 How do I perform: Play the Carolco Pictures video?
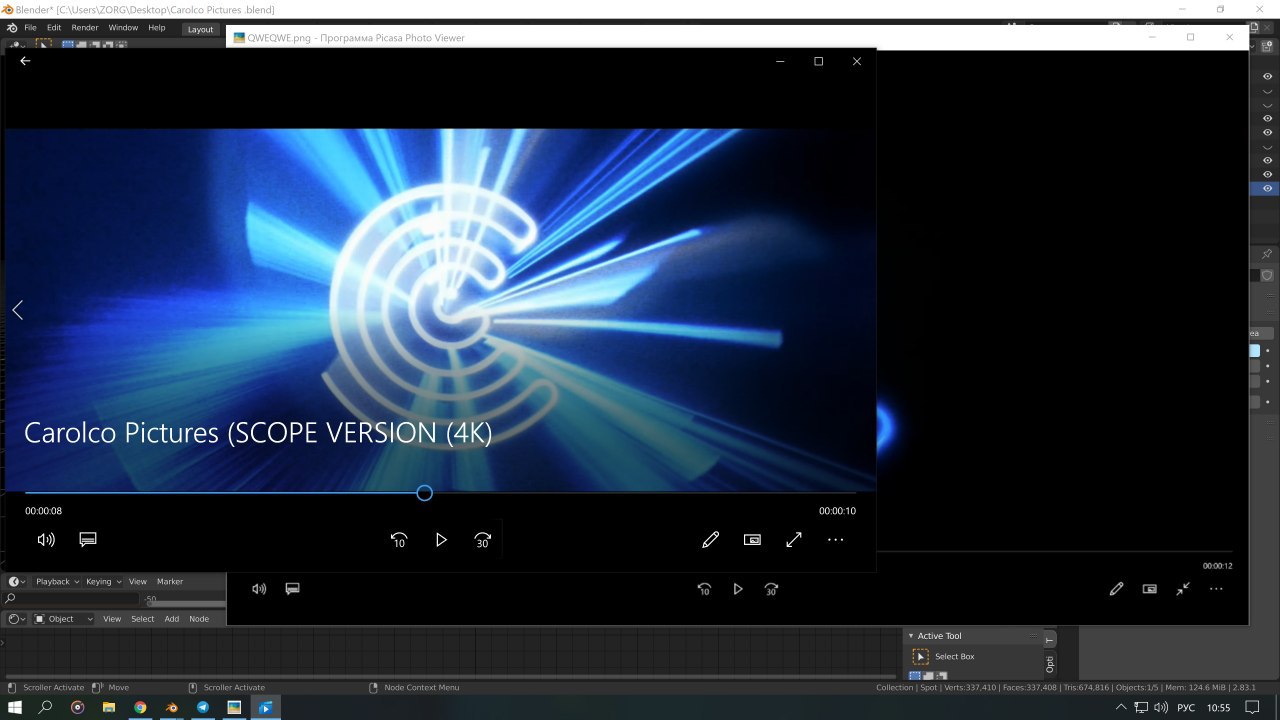(441, 540)
